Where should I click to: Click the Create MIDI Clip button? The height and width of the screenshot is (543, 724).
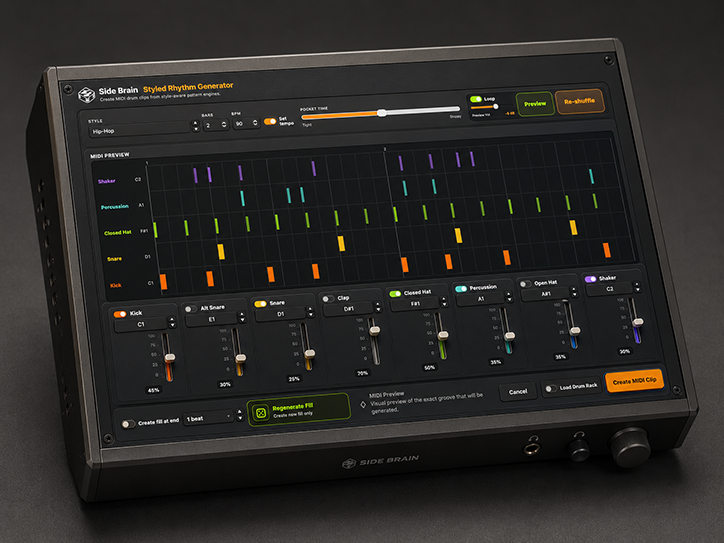click(634, 381)
